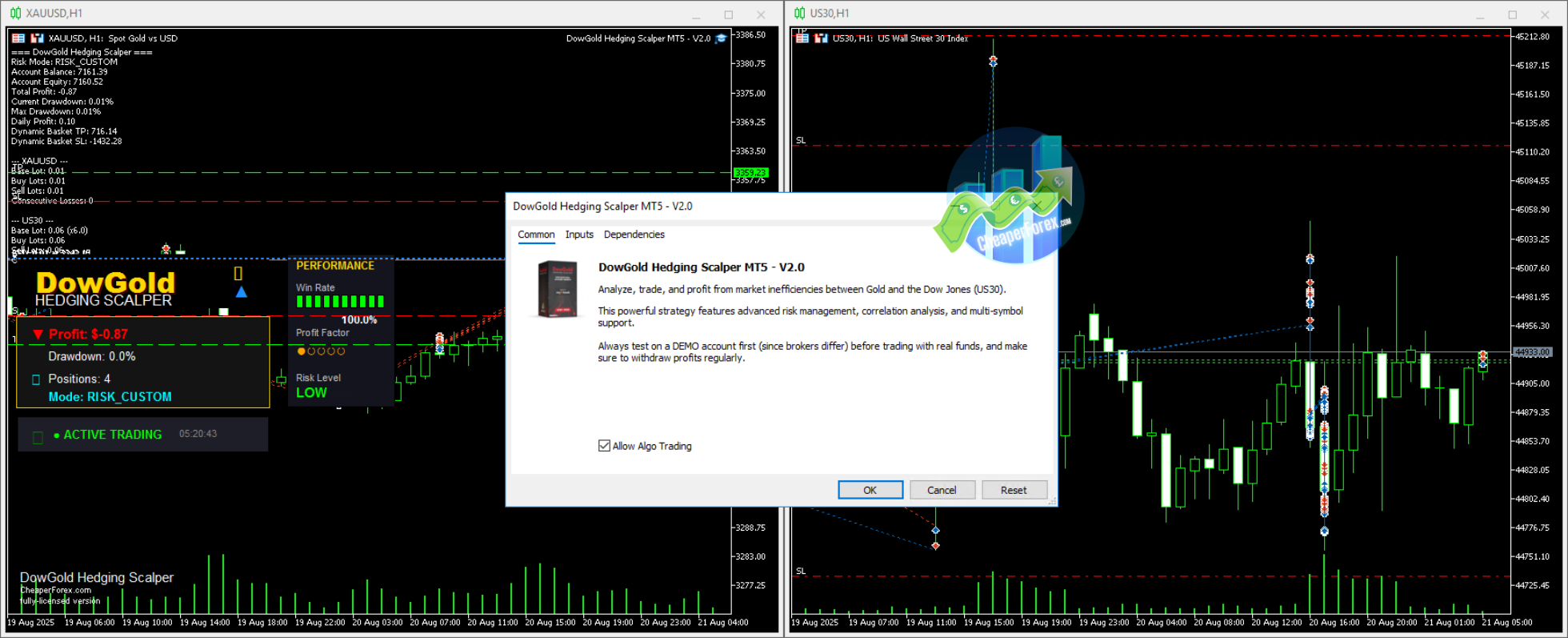
Task: Click the 'Dynamic Basket TP: 716.14' line
Action: (64, 131)
